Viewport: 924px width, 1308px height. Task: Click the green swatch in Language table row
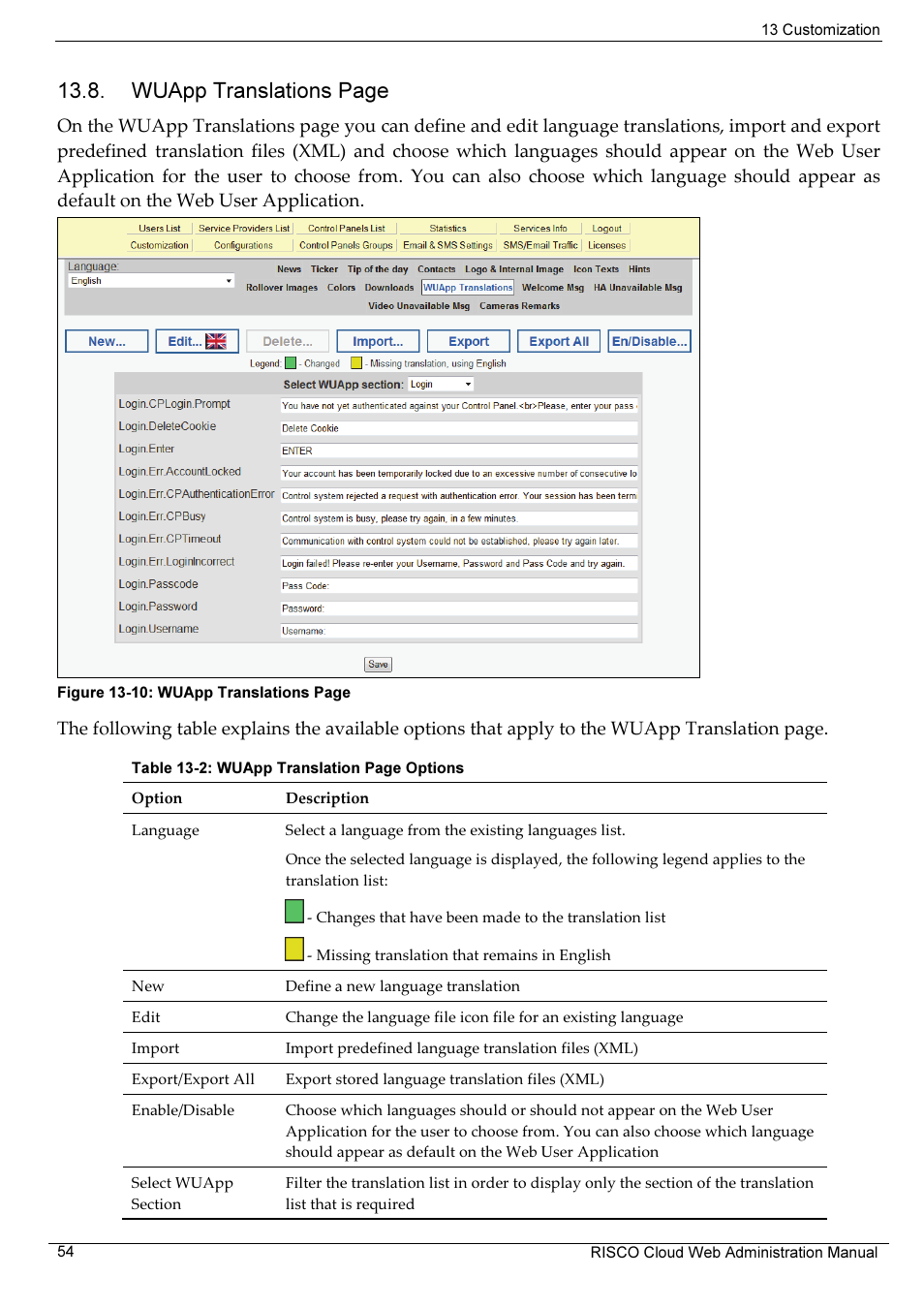pos(294,911)
